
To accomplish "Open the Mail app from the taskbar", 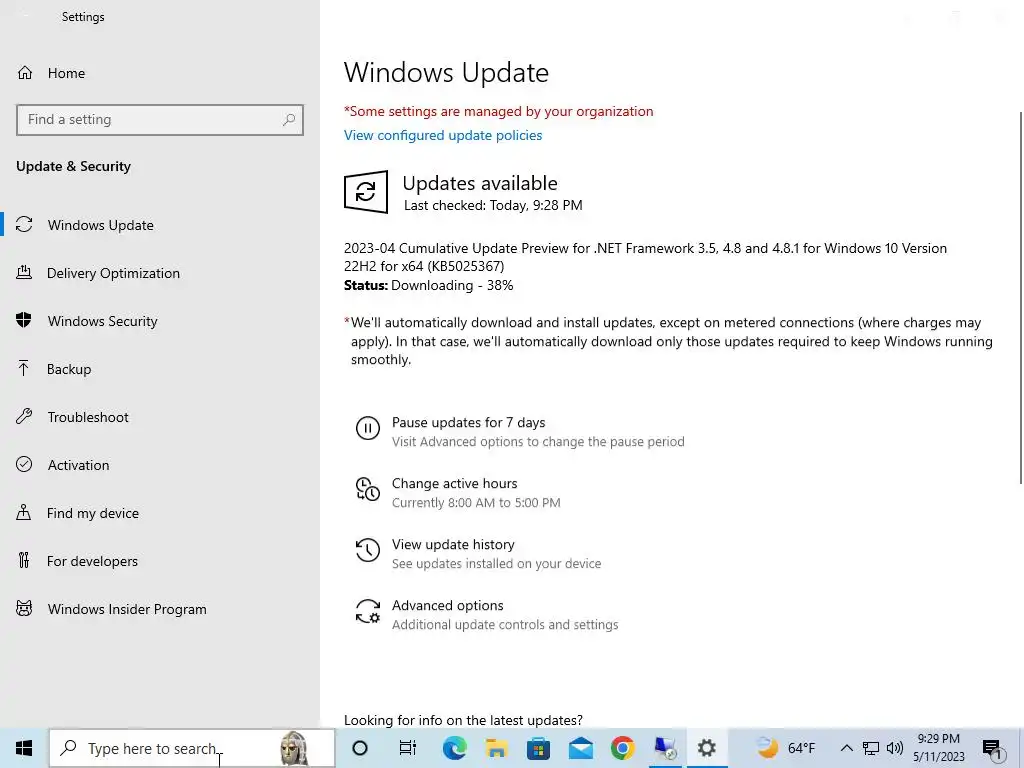I will (581, 748).
